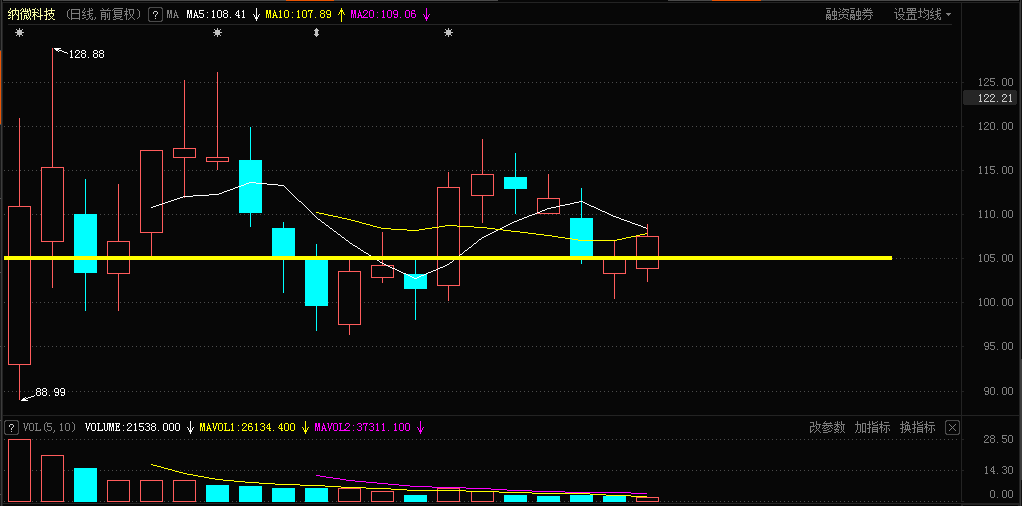Screen dimensions: 1022x506
Task: Click the 纳微科技 stock name title
Action: [31, 15]
